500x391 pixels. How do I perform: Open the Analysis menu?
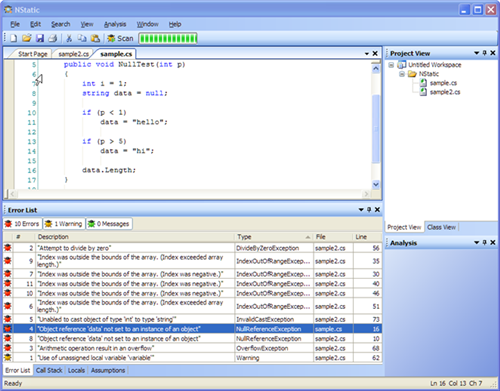(115, 24)
